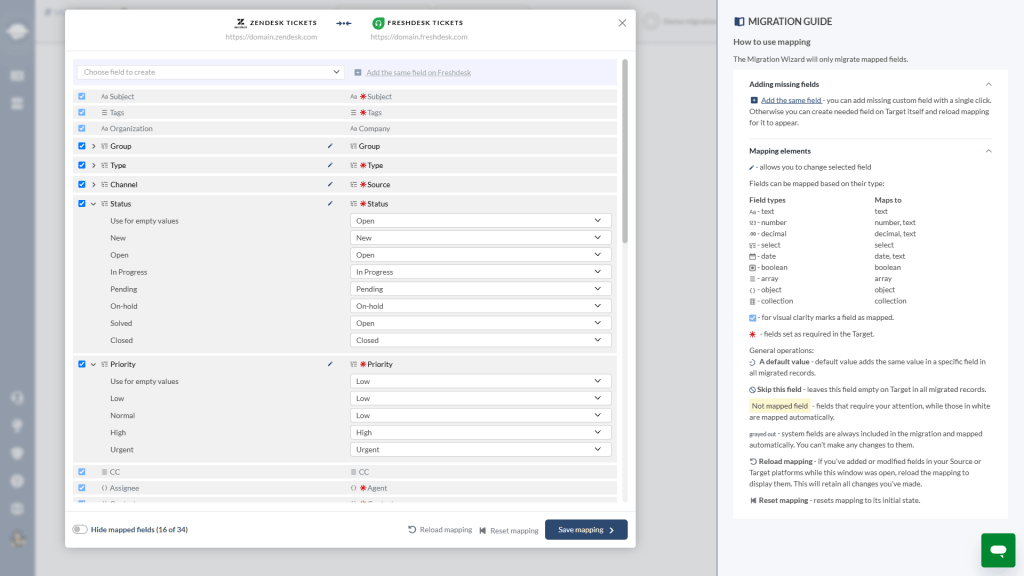The width and height of the screenshot is (1024, 576).
Task: Open the New status mapping dropdown
Action: click(481, 238)
